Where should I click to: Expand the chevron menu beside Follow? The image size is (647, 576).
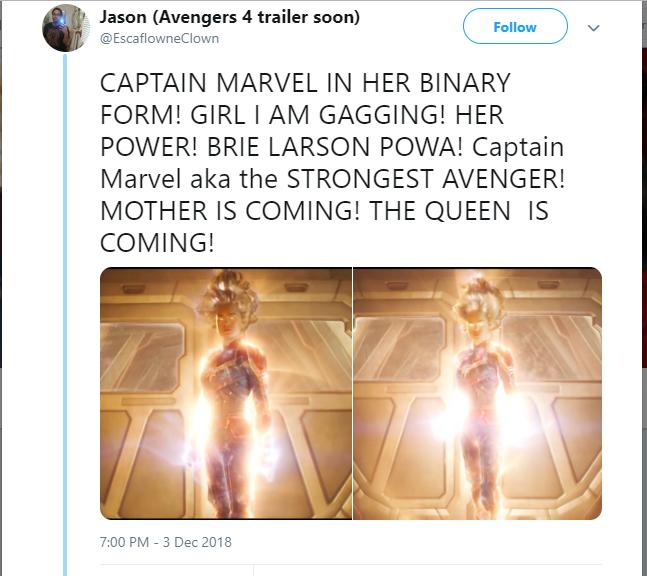coord(593,28)
